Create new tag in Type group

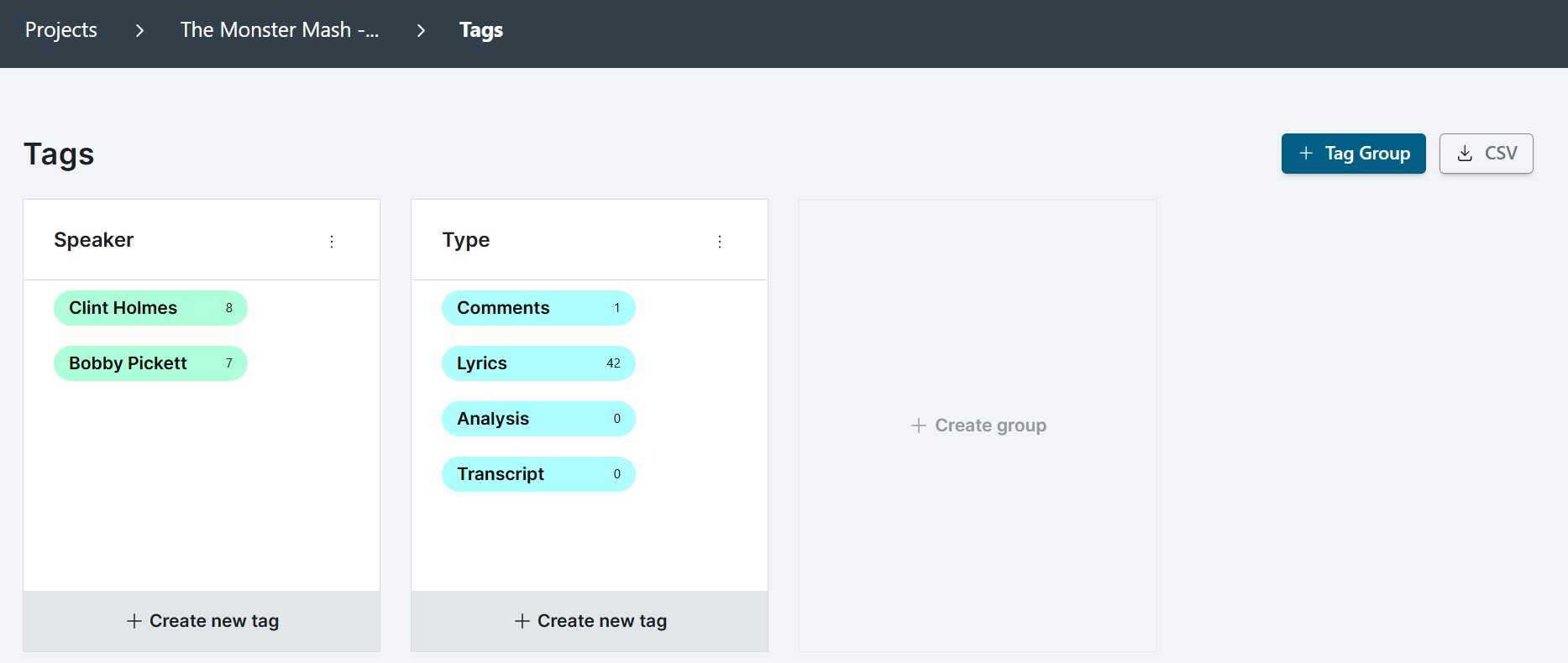point(590,621)
